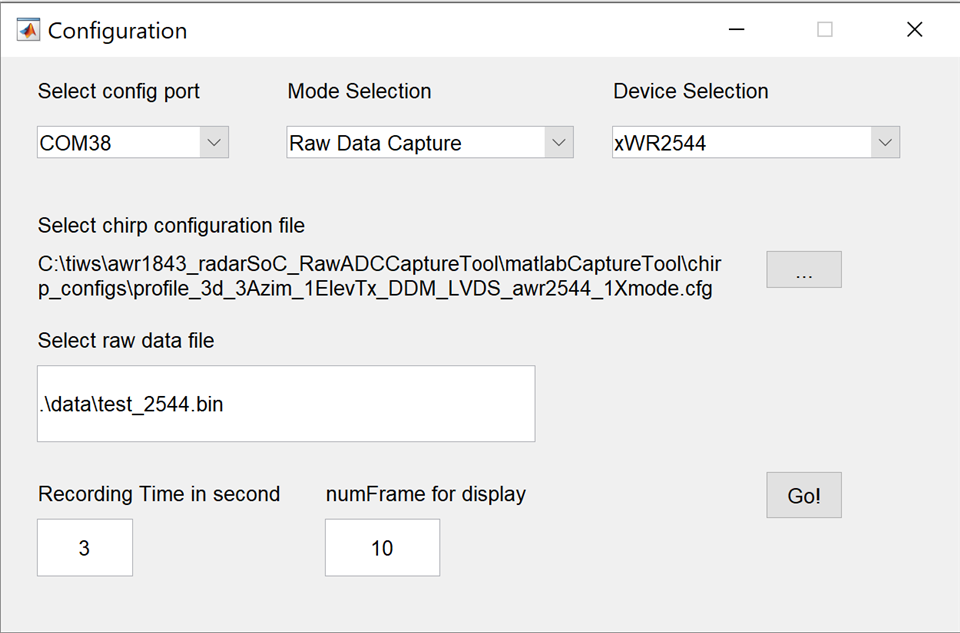Viewport: 960px width, 633px height.
Task: Open the Raw Data Capture mode dropdown arrow
Action: [x=558, y=143]
